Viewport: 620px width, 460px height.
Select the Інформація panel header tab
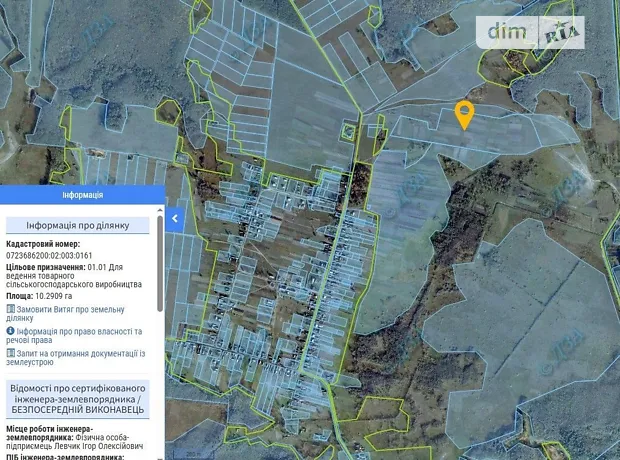(x=82, y=195)
